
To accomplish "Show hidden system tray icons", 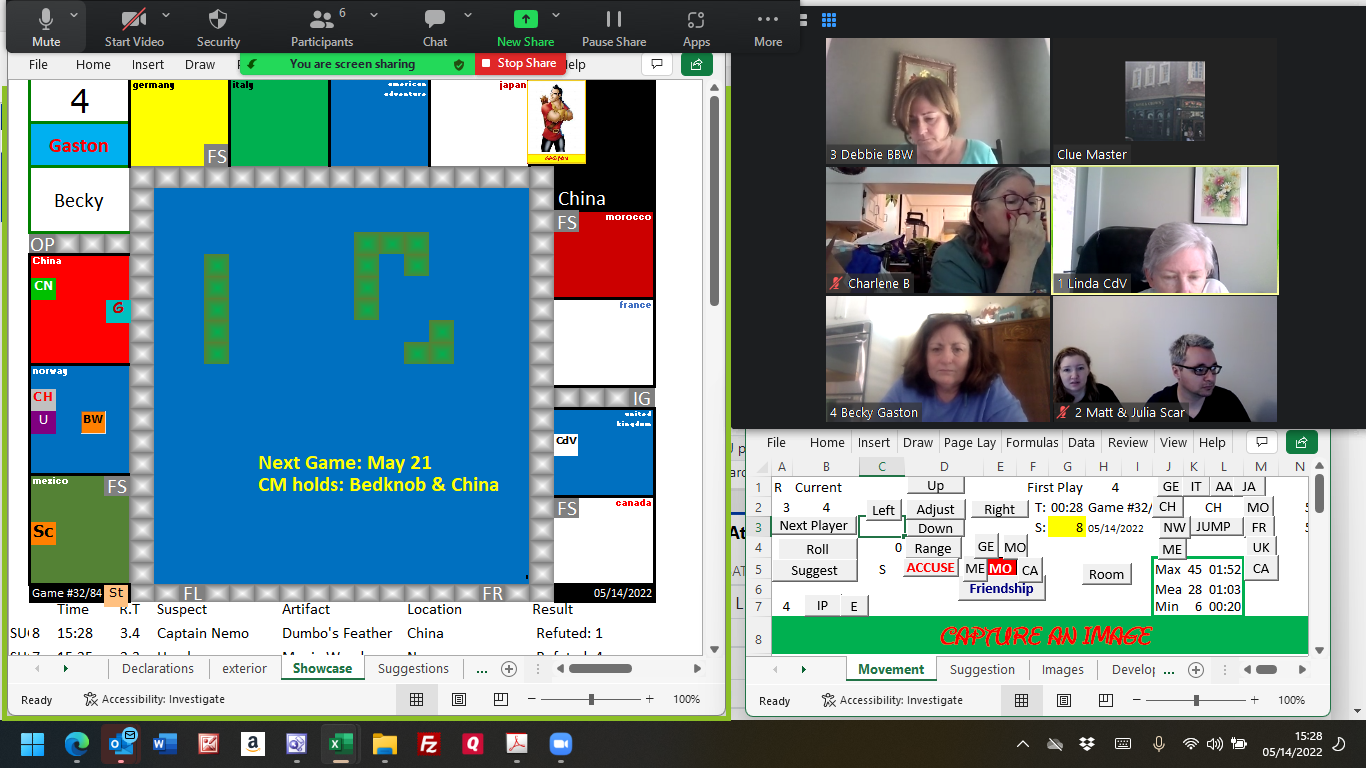I will pyautogui.click(x=1023, y=744).
